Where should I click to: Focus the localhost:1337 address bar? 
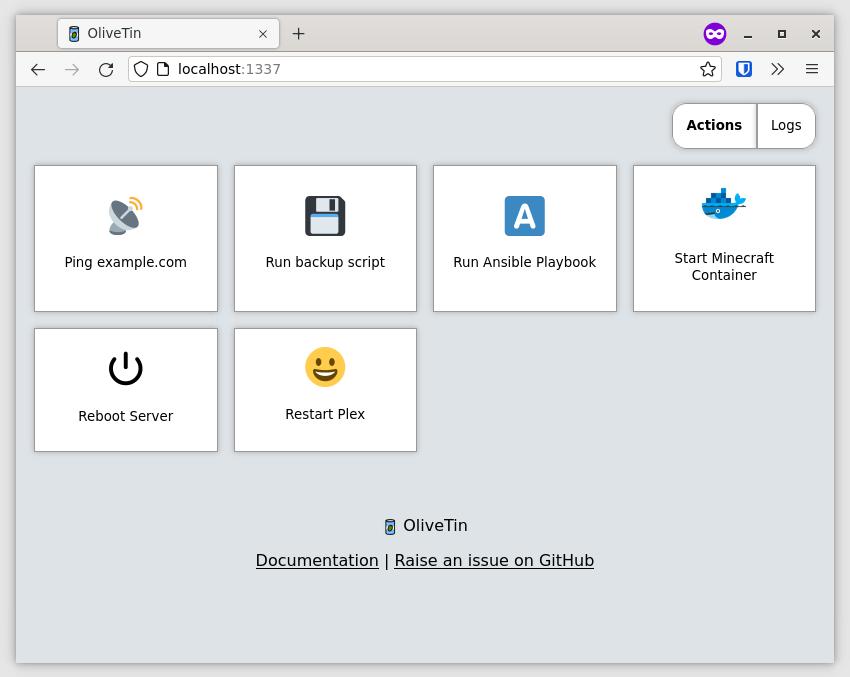430,69
